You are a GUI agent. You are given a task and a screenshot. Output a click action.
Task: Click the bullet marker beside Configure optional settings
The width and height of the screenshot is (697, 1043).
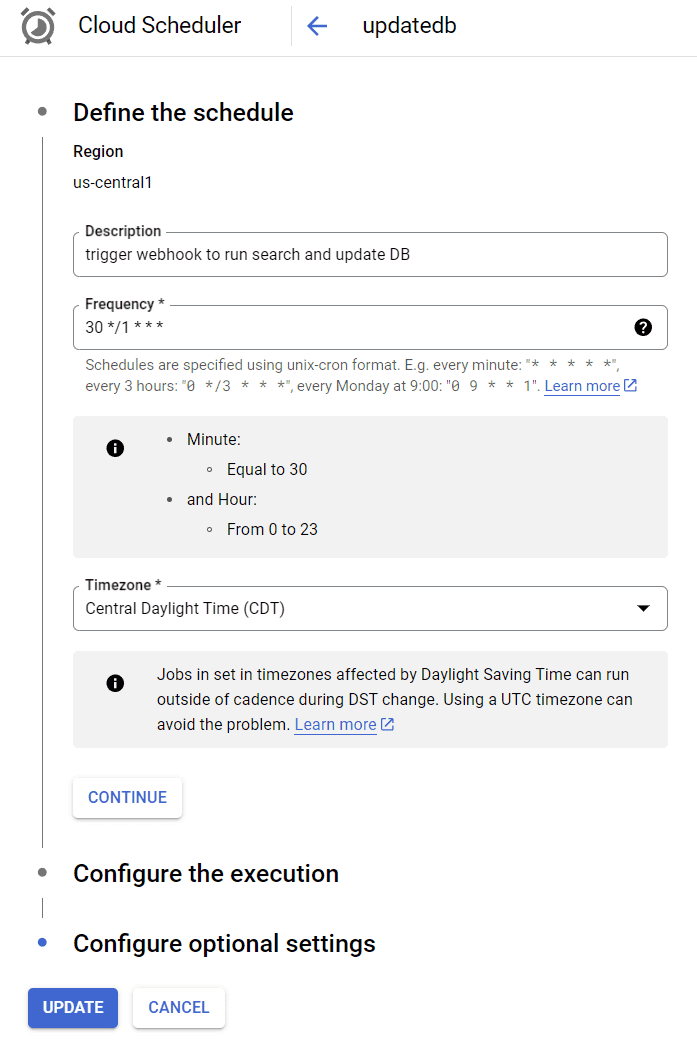[42, 943]
